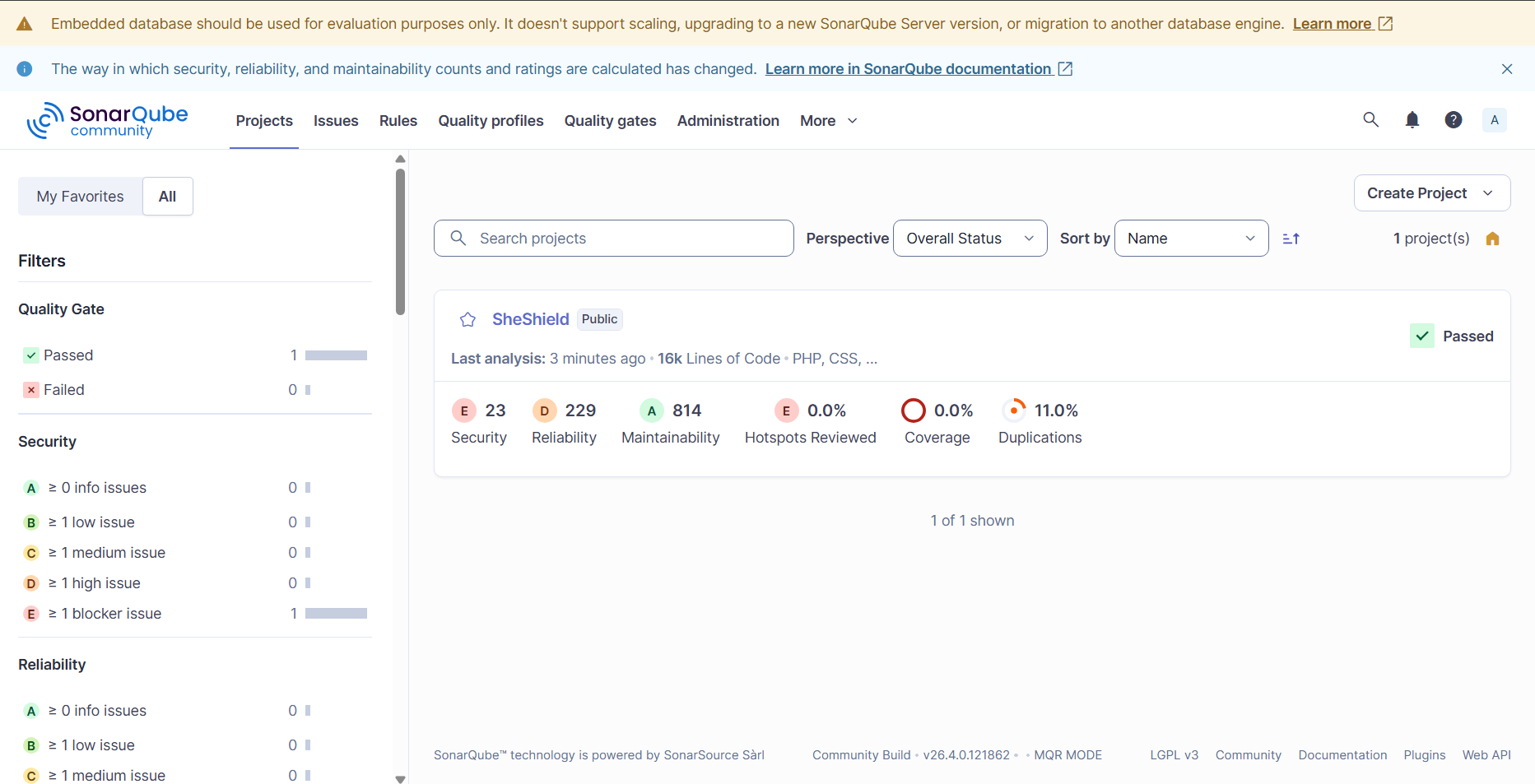Viewport: 1535px width, 784px height.
Task: Filter Reliability by A info issues
Action: (195, 711)
